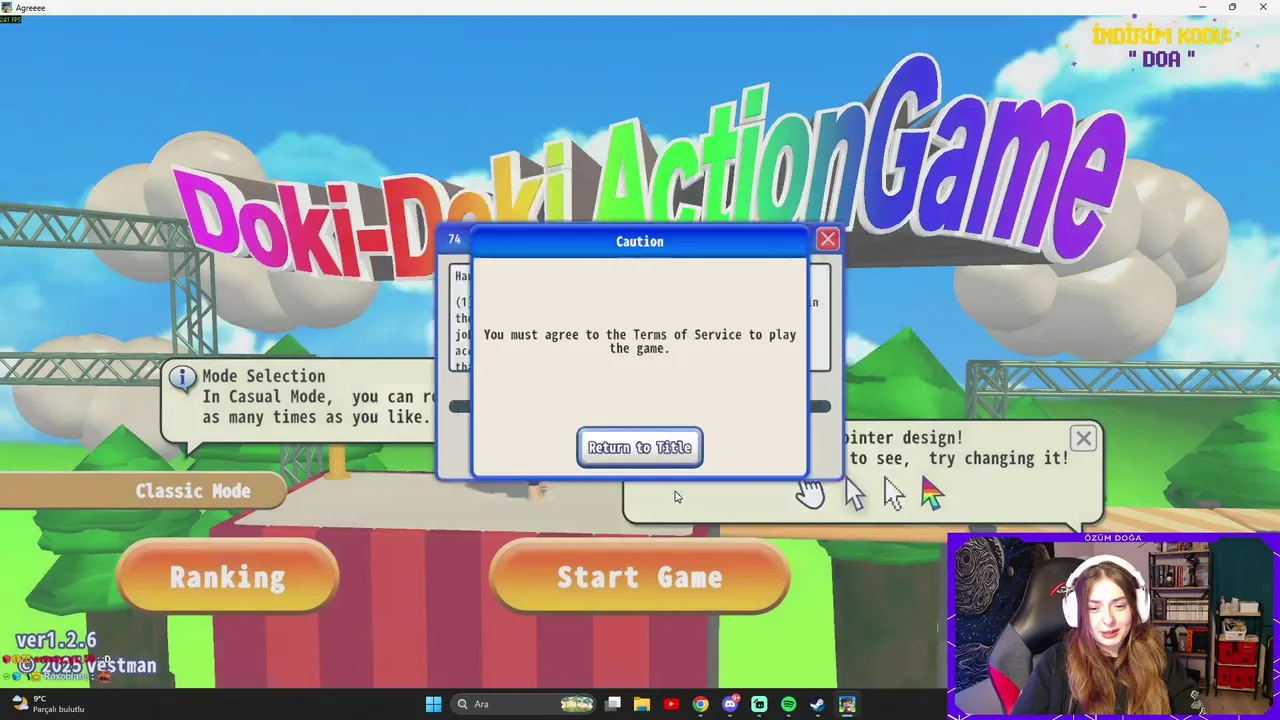The image size is (1280, 720).
Task: Open Spotify from the taskbar
Action: click(788, 704)
